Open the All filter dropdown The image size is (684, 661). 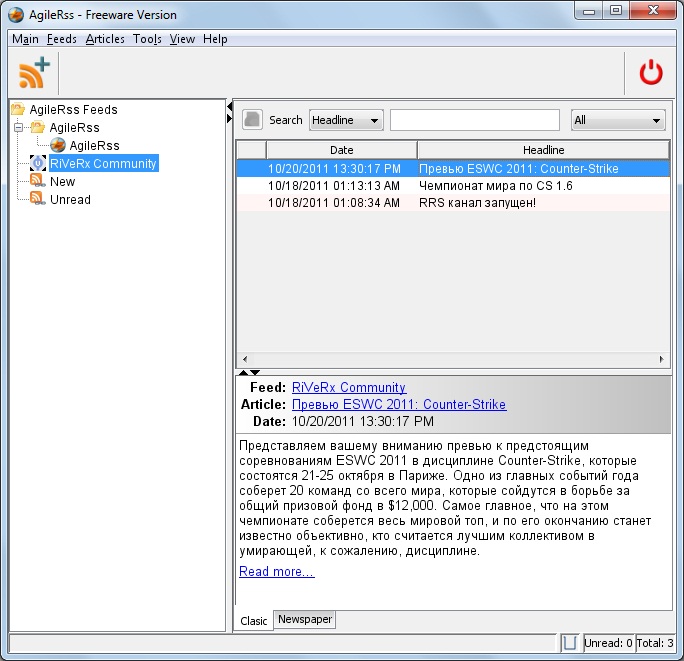coord(618,120)
